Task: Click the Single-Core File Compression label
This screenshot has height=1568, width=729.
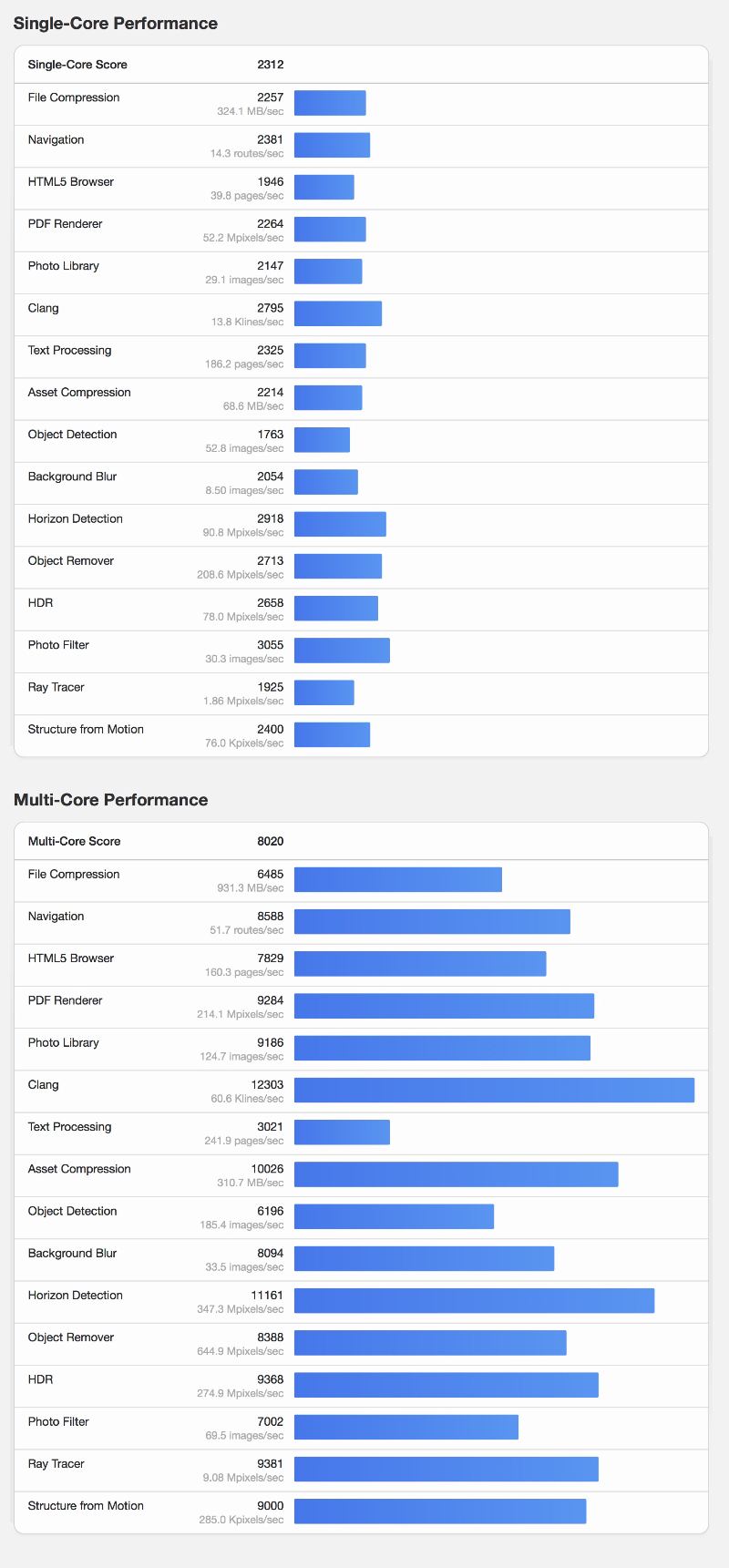Action: click(74, 97)
